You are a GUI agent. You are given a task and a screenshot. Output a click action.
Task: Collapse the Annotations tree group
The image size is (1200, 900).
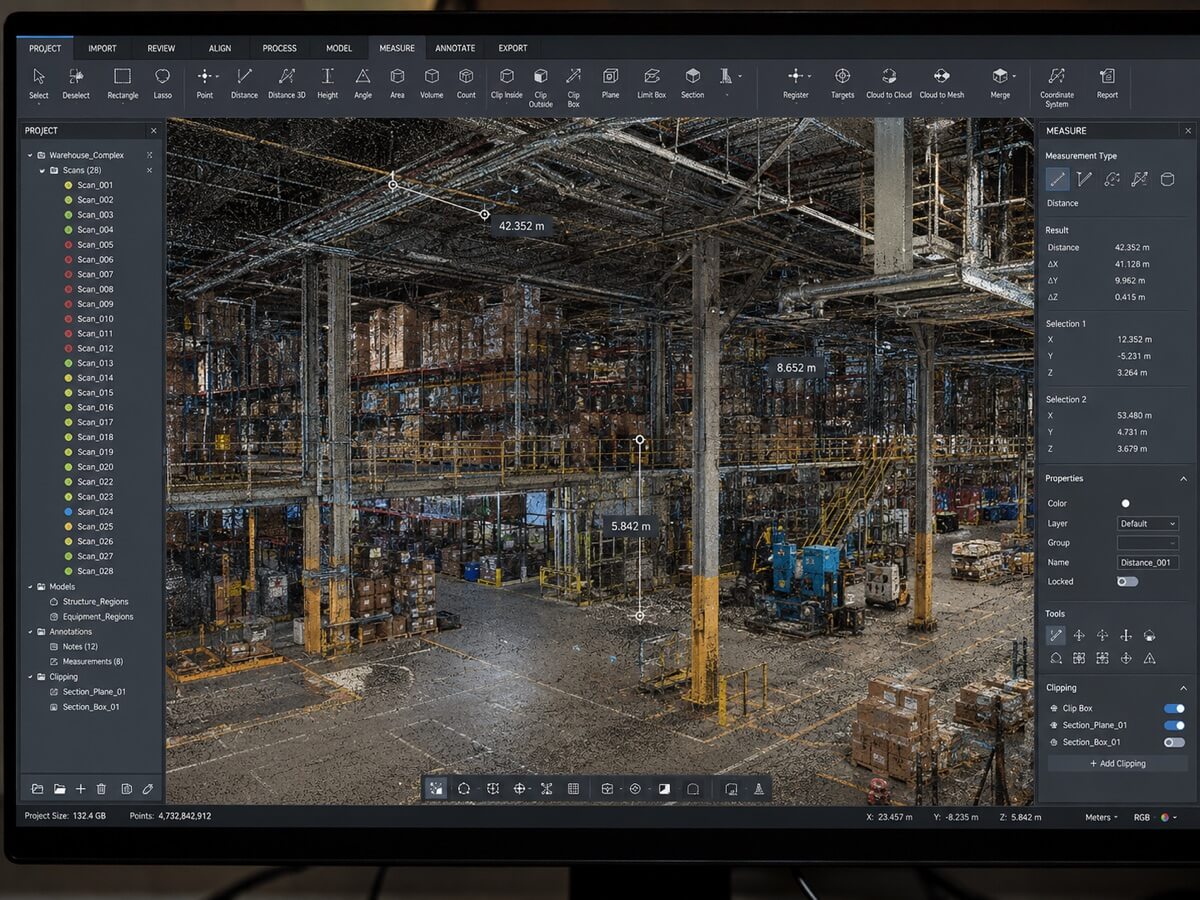pos(30,632)
